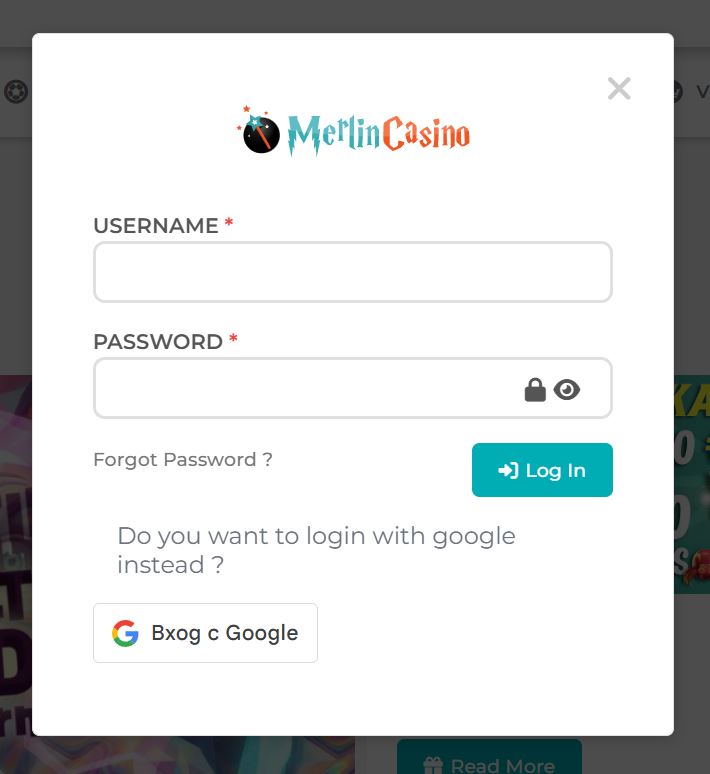This screenshot has height=774, width=710.
Task: Click the magic wand ball icon
Action: pyautogui.click(x=259, y=131)
